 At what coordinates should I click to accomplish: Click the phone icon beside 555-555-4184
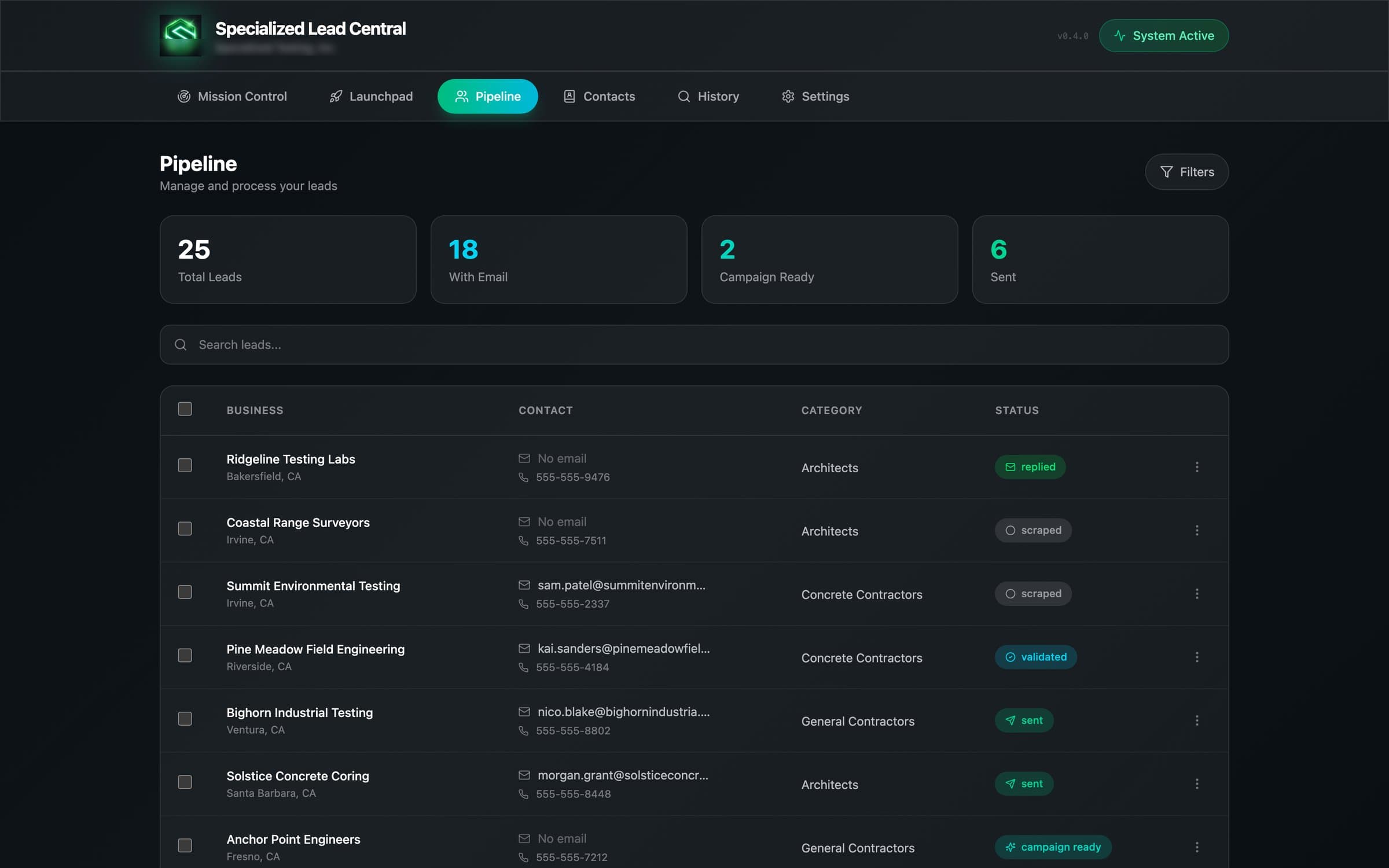coord(524,667)
